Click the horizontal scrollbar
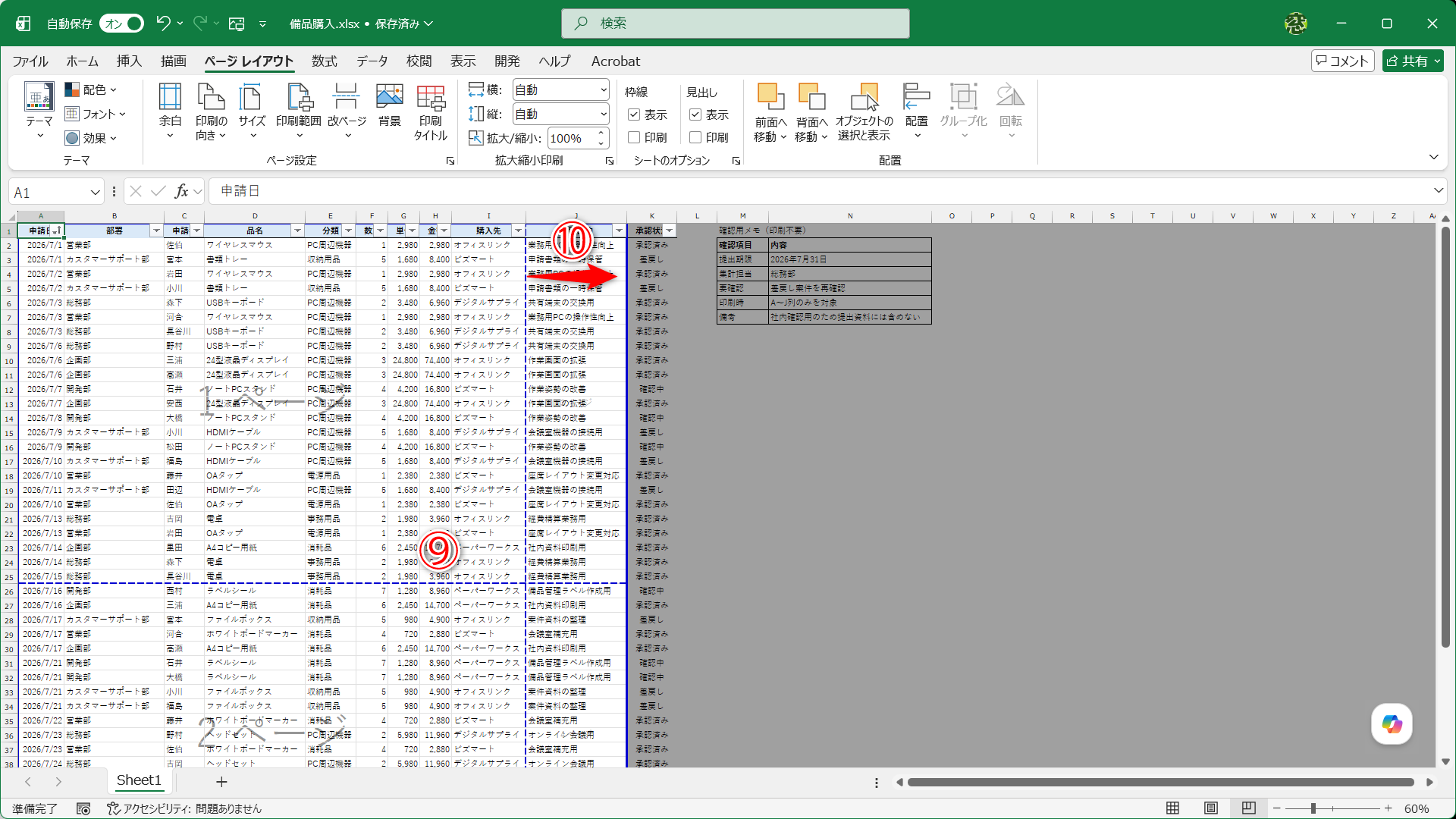 pyautogui.click(x=1160, y=782)
